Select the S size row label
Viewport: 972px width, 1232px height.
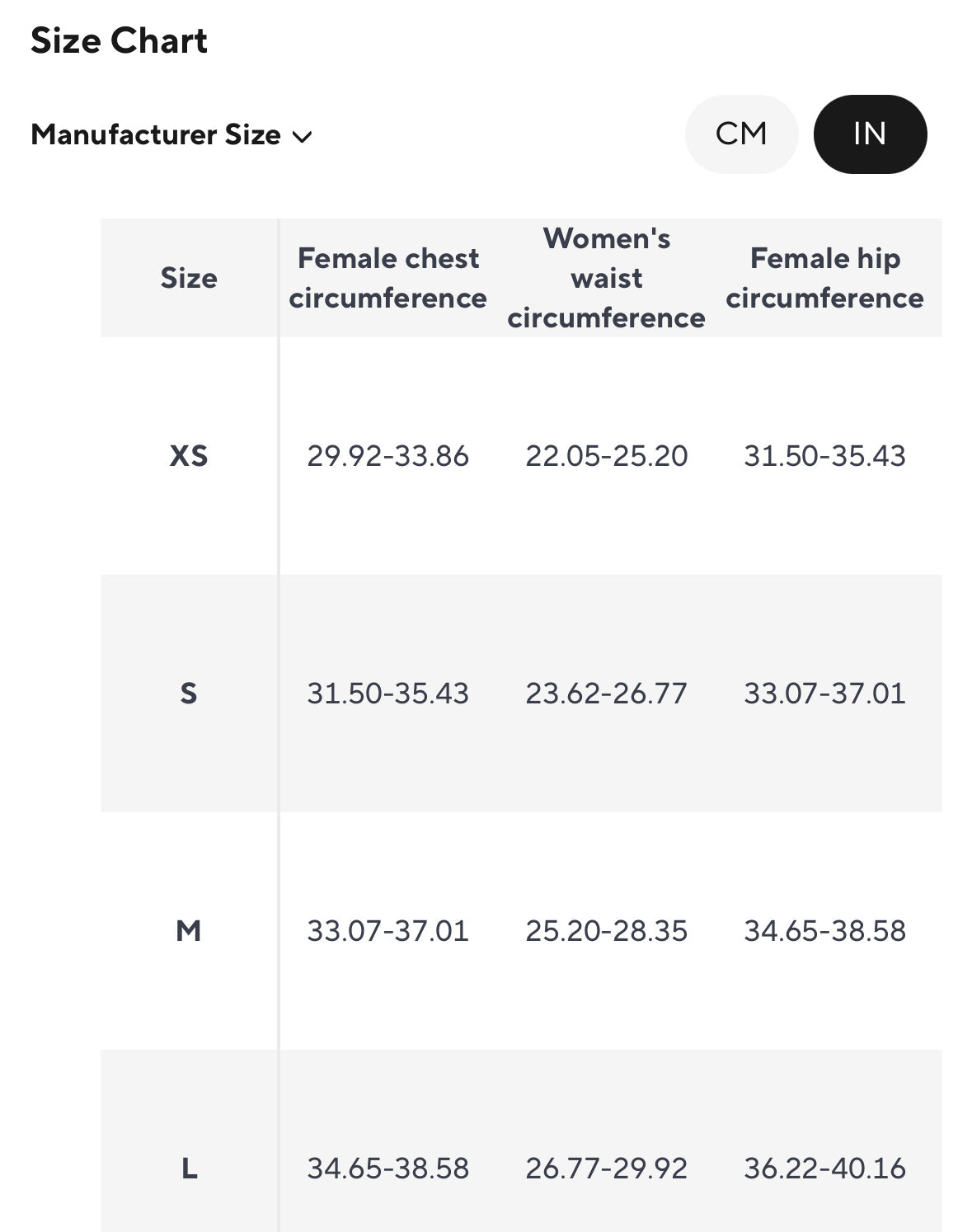(x=189, y=694)
